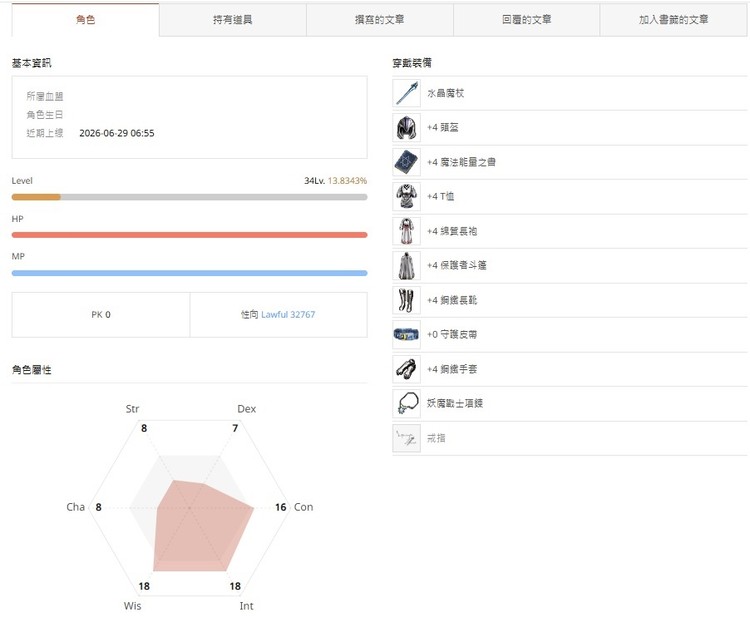Click the +4 綿質長袍 robe icon

[x=407, y=231]
